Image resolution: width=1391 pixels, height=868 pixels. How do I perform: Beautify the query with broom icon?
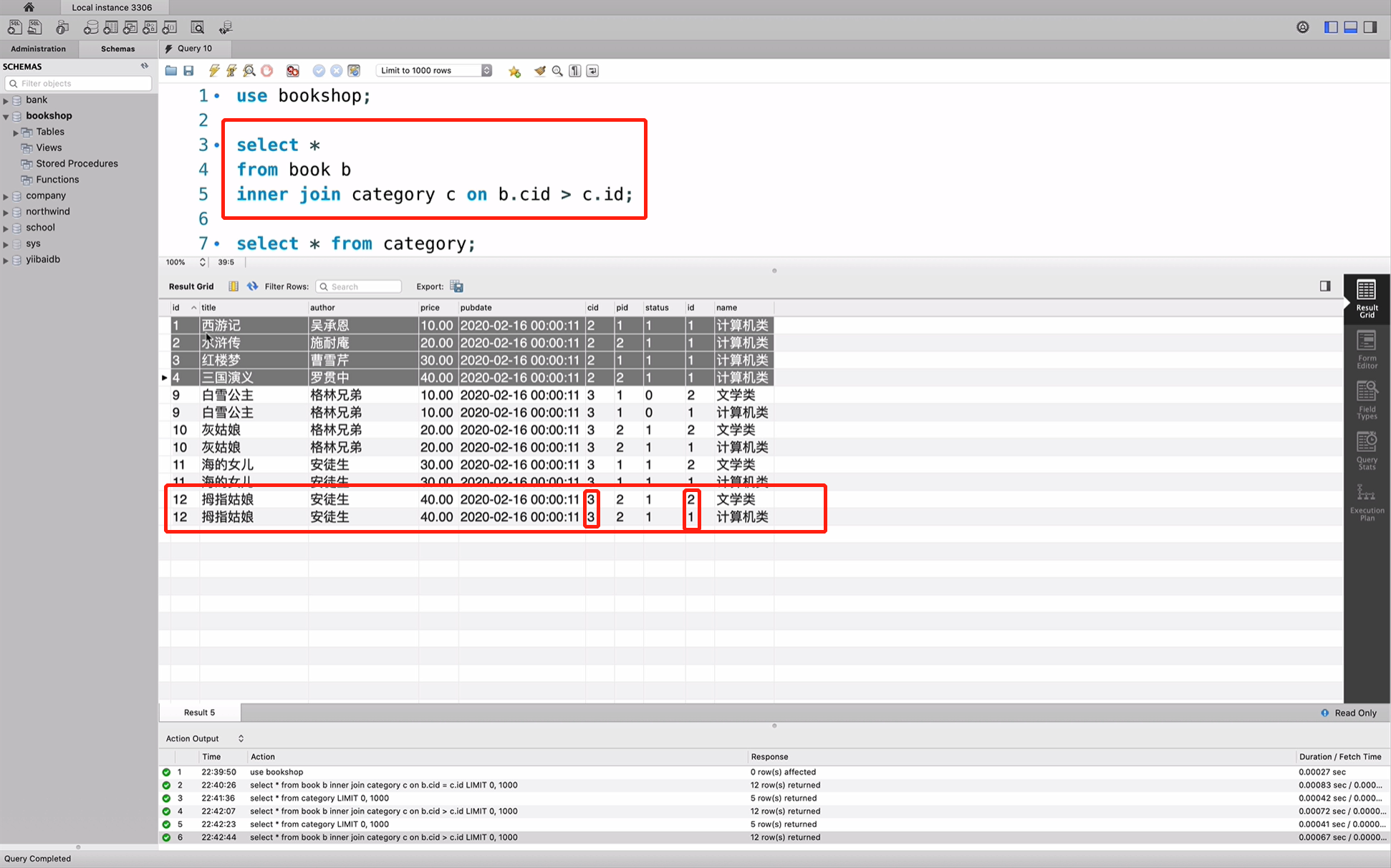pyautogui.click(x=540, y=70)
